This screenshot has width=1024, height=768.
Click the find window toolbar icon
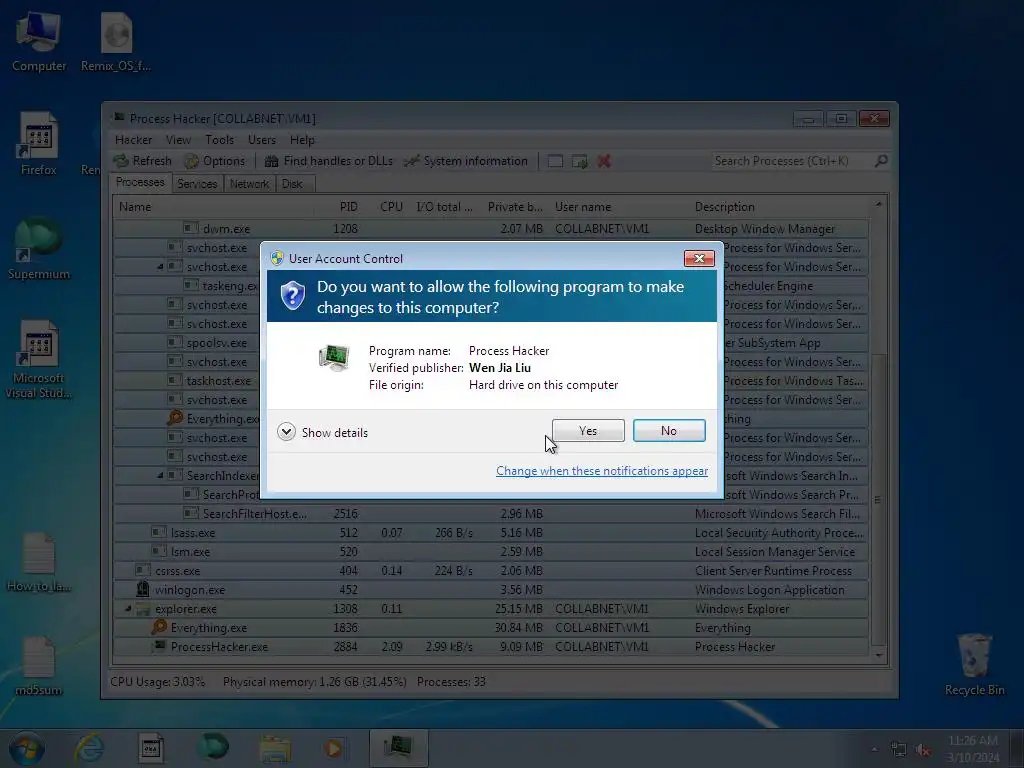(555, 161)
